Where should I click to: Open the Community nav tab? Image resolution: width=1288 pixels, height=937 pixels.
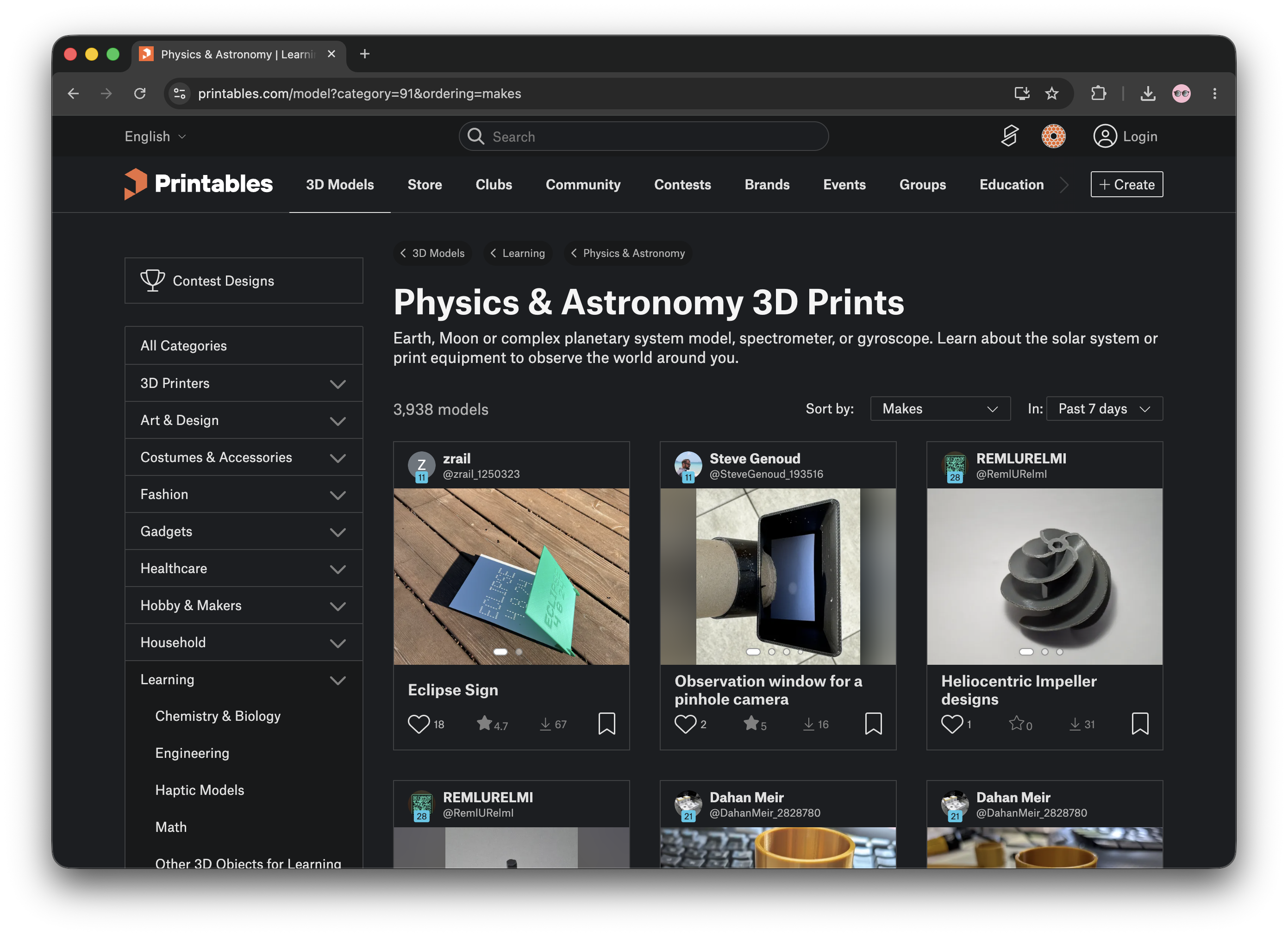pyautogui.click(x=583, y=185)
